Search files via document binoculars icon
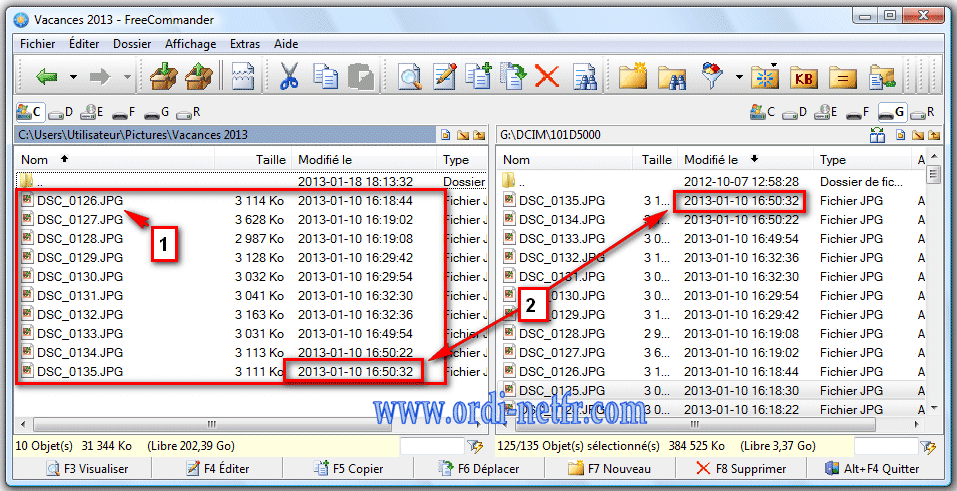This screenshot has width=957, height=491. (585, 76)
